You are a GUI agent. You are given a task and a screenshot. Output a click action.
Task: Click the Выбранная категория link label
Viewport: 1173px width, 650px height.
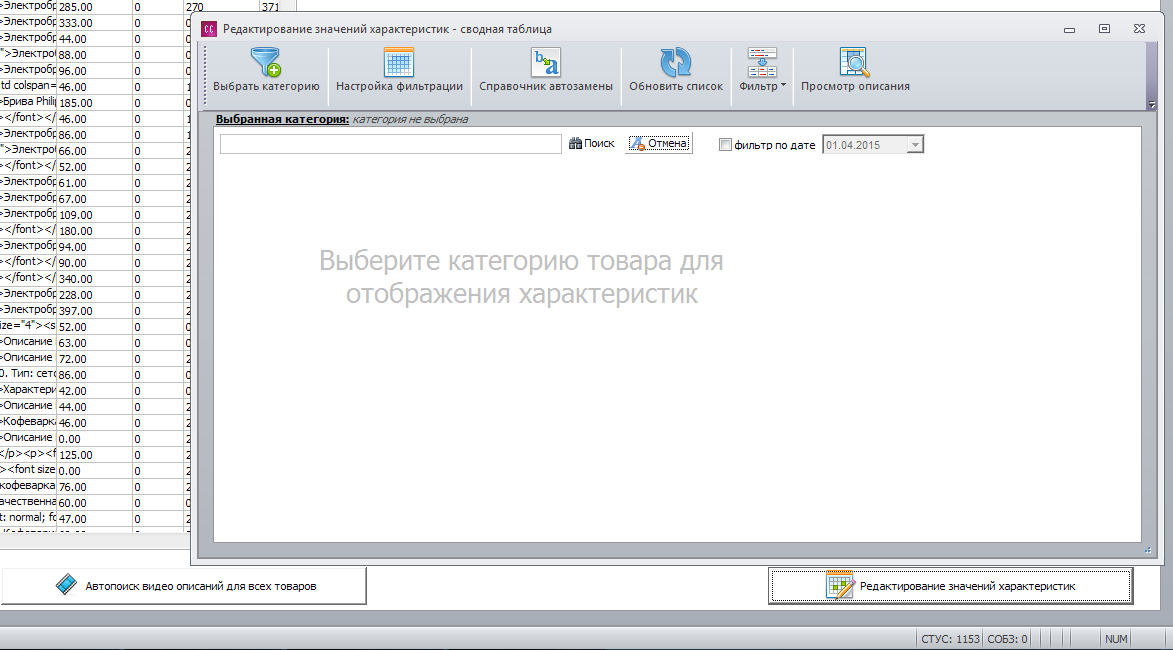click(282, 119)
